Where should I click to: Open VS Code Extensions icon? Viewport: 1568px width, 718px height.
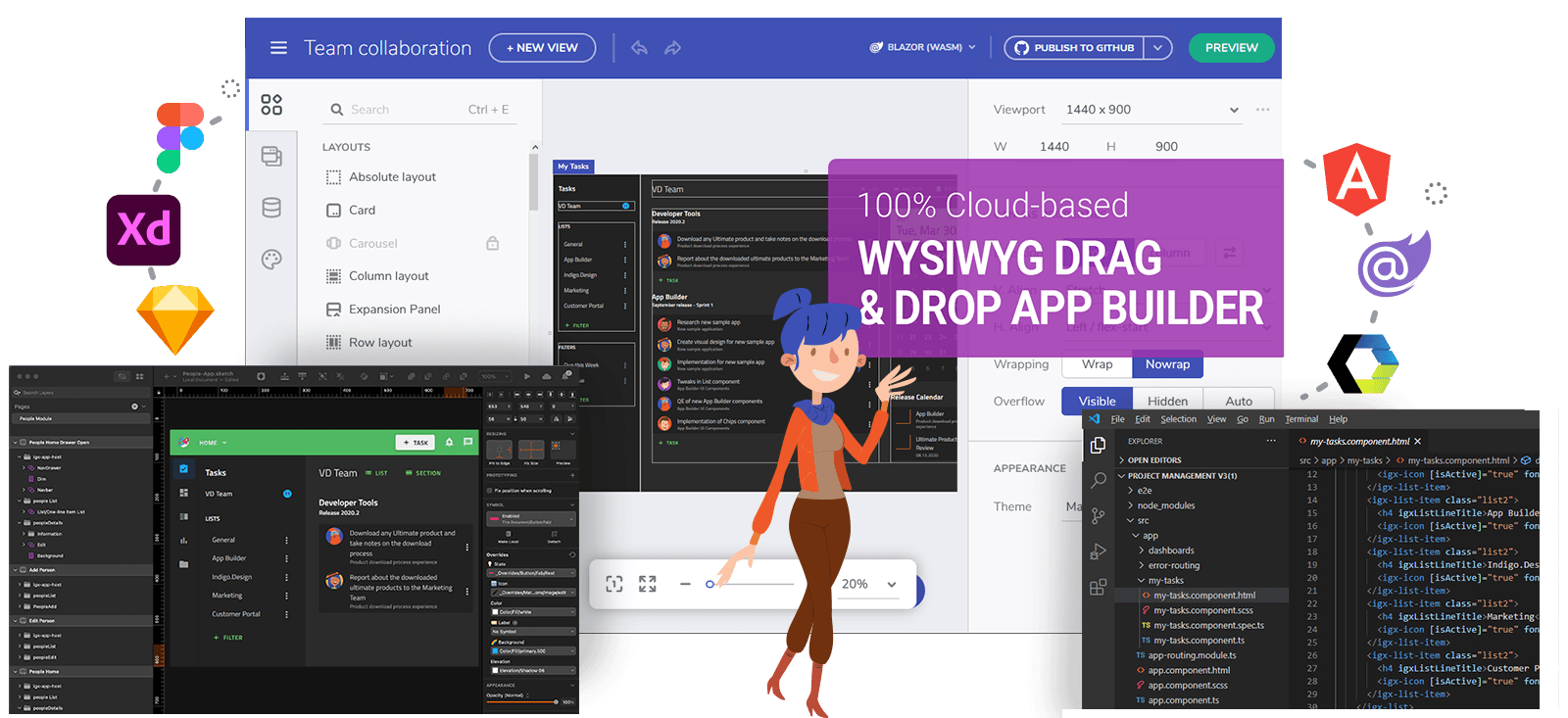[1099, 587]
